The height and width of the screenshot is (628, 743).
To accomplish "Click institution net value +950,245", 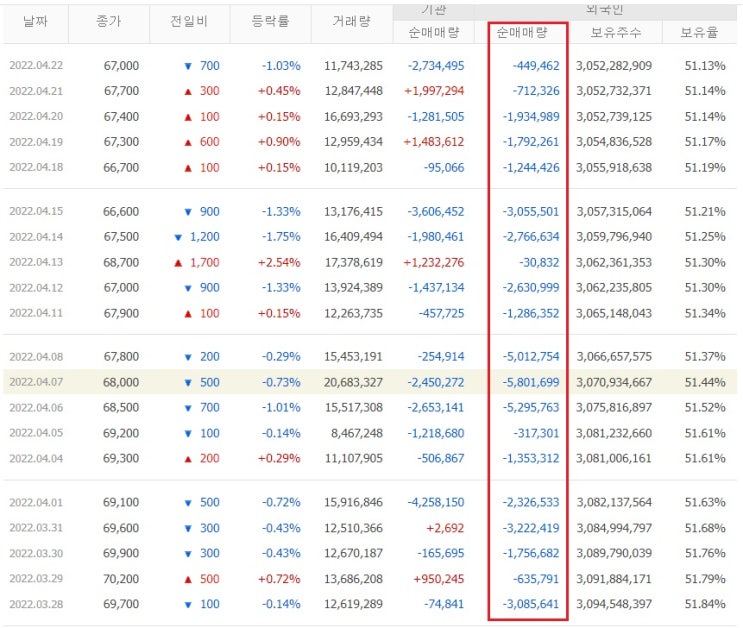I will (439, 579).
